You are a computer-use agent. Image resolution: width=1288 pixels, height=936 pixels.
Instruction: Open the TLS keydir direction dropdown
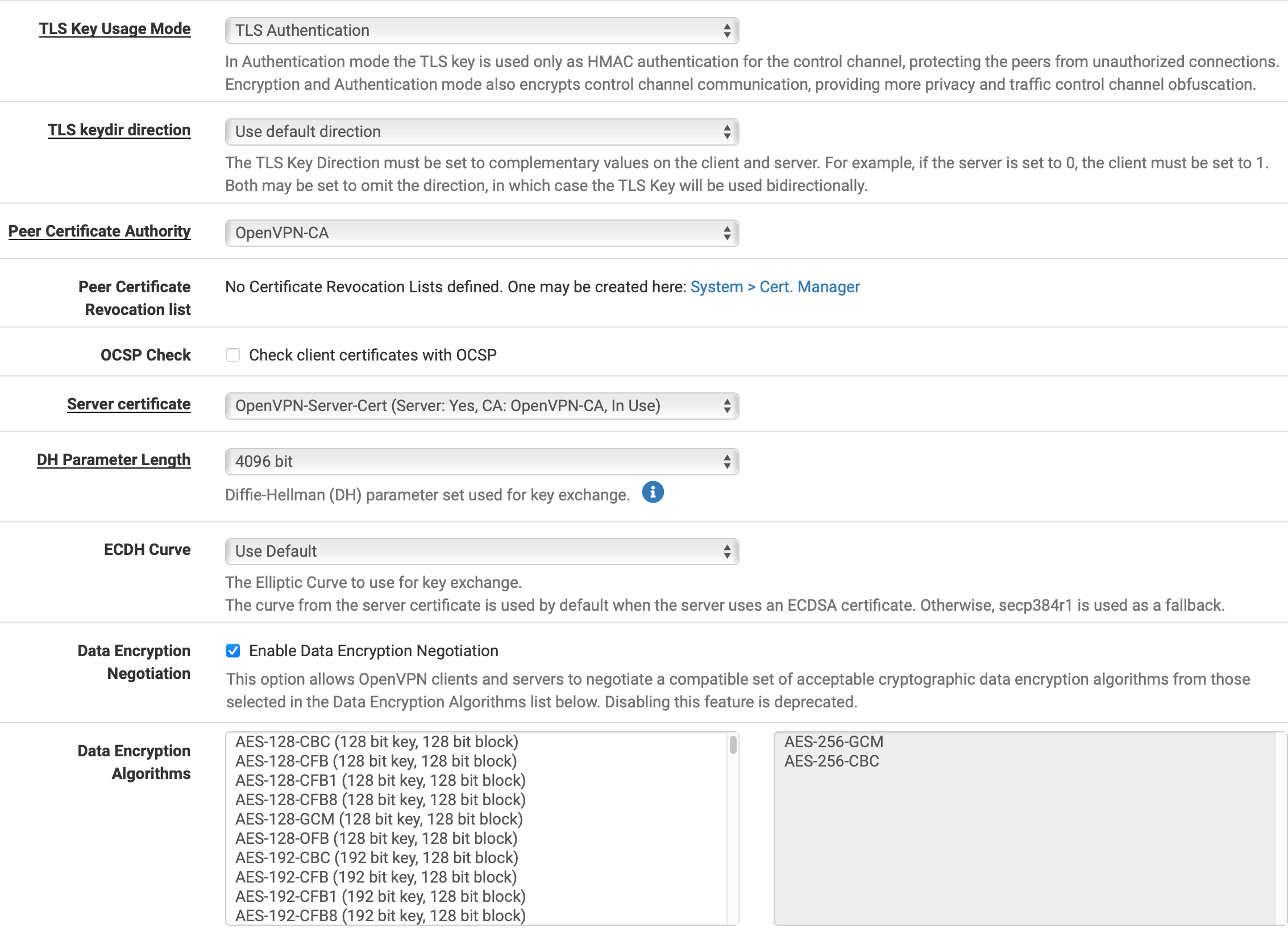(481, 132)
